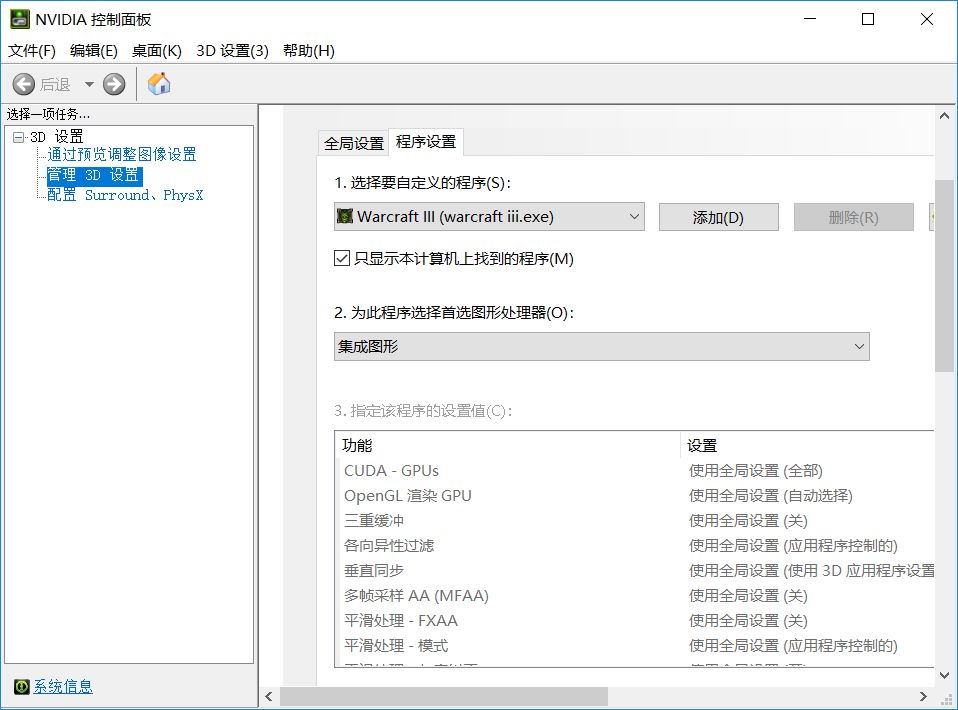Viewport: 958px width, 710px height.
Task: Click 使用全局设置 (全部) value for CUDA
Action: tap(756, 470)
